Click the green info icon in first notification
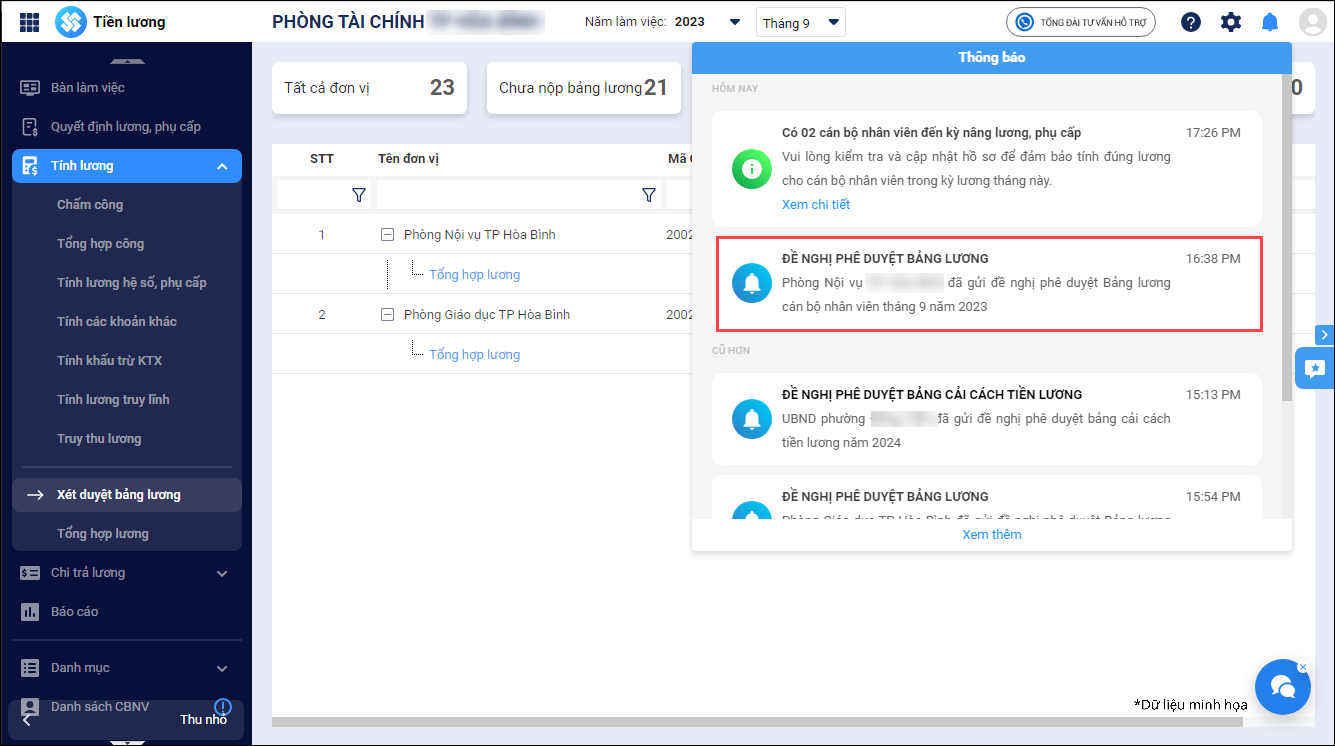The image size is (1335, 746). [x=752, y=168]
